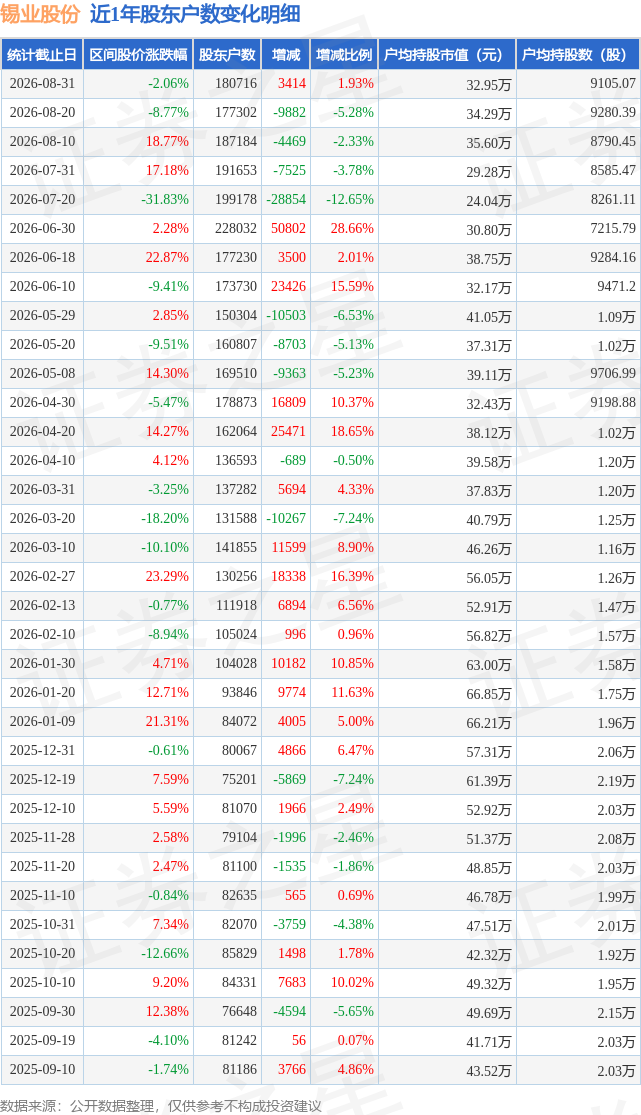Click the -31.83% price change cell
Image resolution: width=641 pixels, height=1115 pixels.
(138, 199)
